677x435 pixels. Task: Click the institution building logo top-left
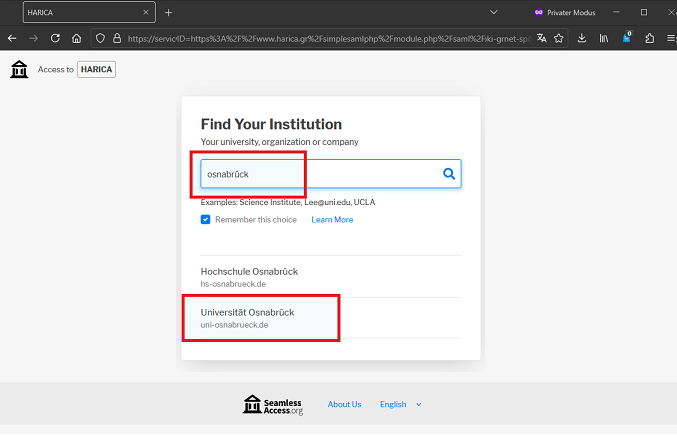click(19, 69)
